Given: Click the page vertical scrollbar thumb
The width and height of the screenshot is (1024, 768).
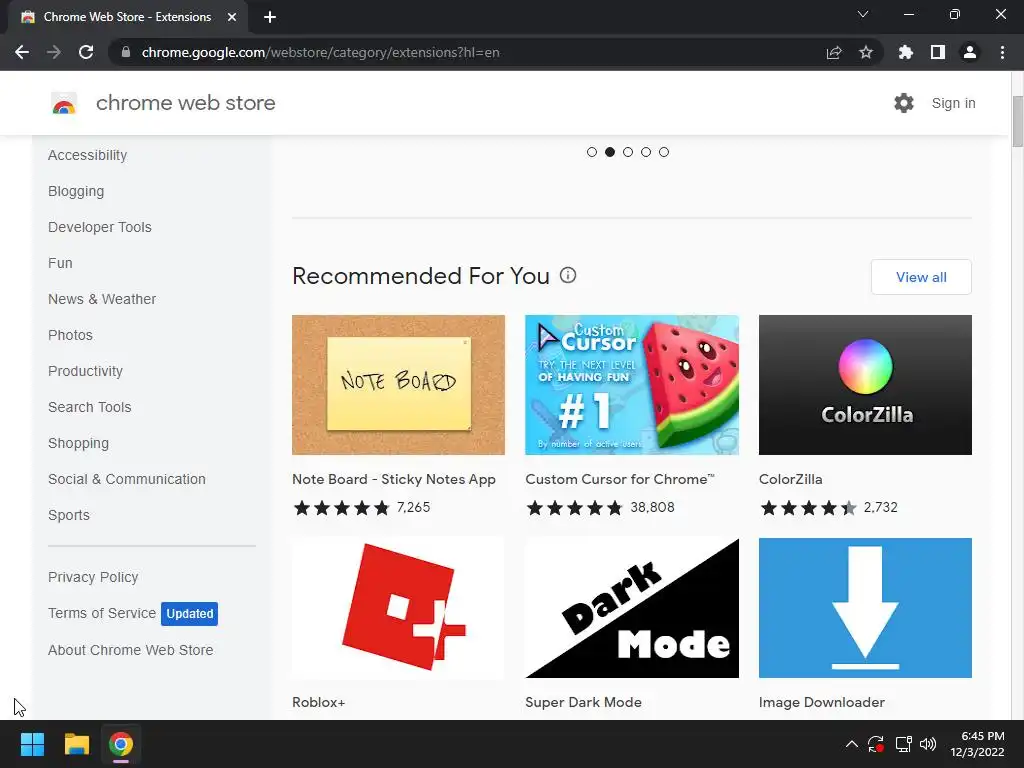Looking at the screenshot, I should pyautogui.click(x=1017, y=121).
